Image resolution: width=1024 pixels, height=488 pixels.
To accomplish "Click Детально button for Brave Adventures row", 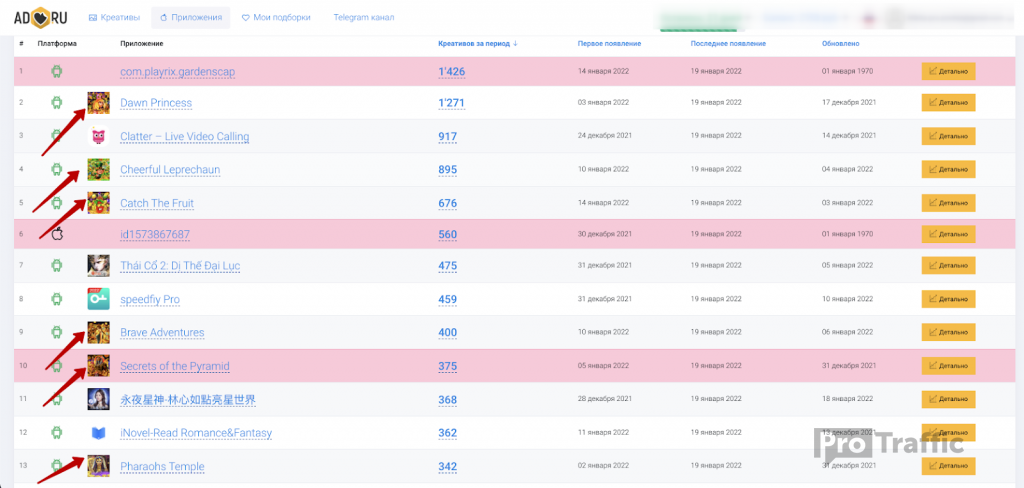I will pos(947,332).
